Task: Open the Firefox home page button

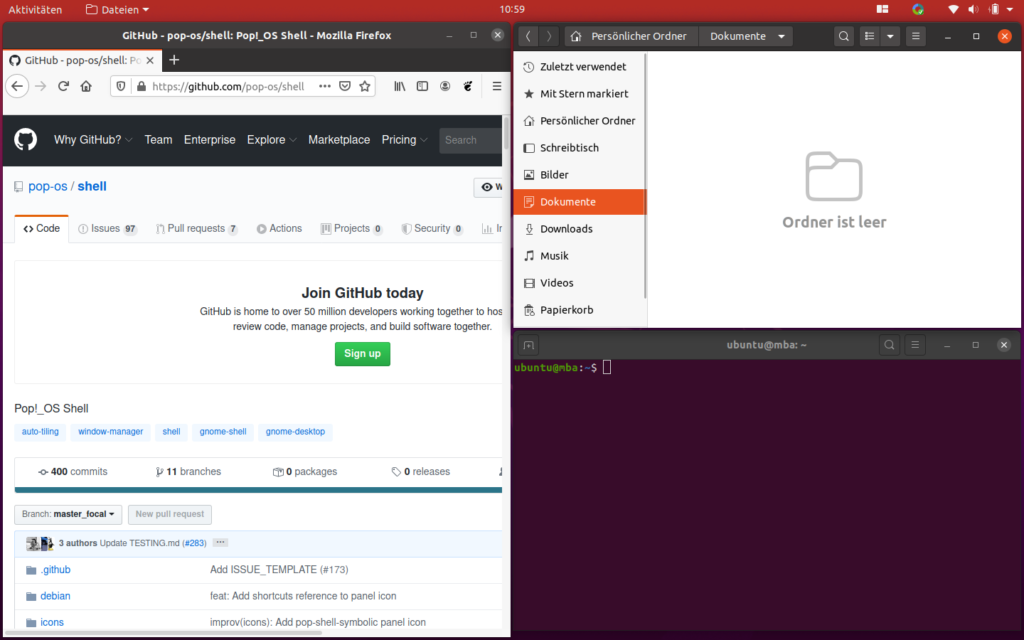Action: 86,86
